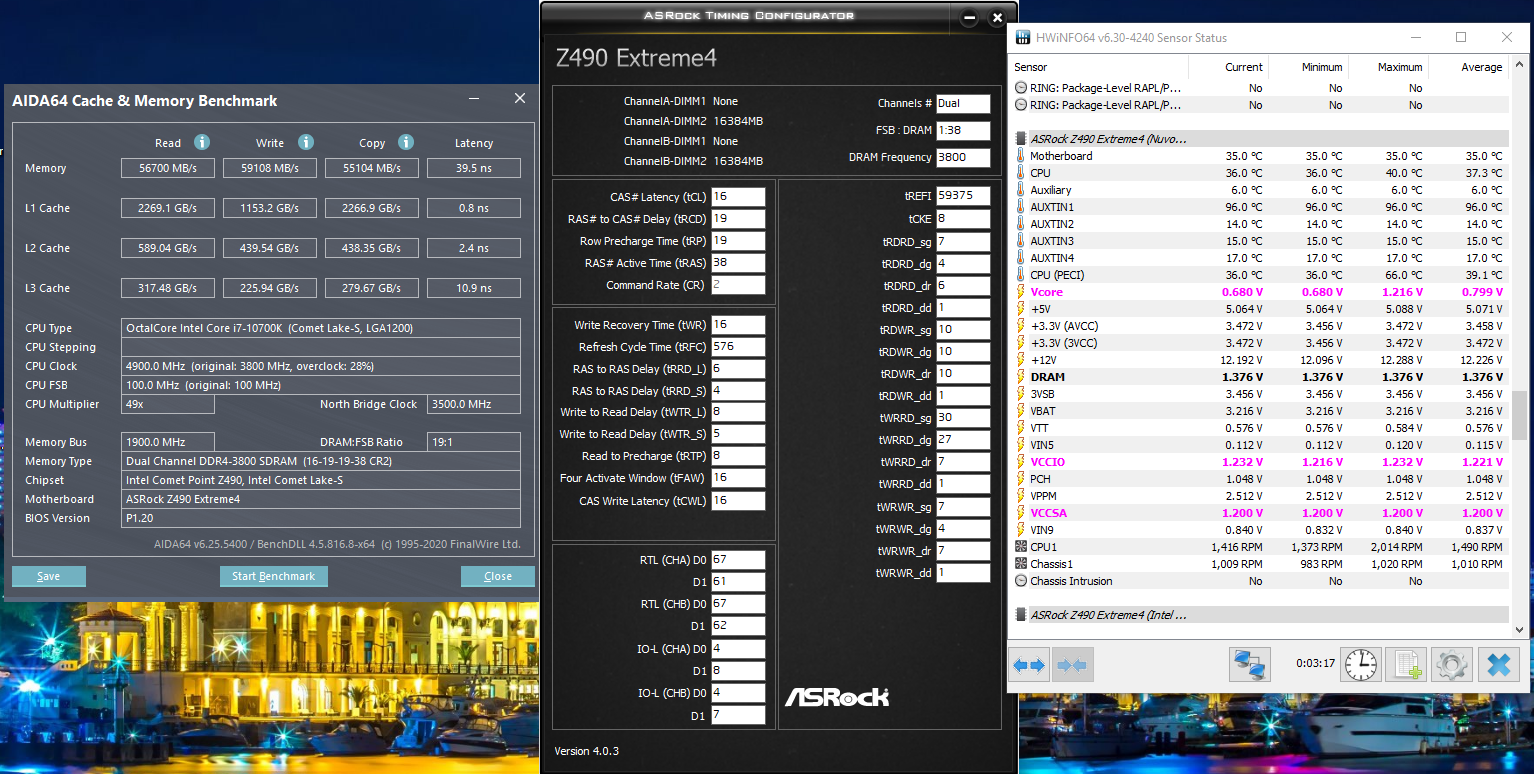Start logging with the HWiNFO log file icon
The height and width of the screenshot is (774, 1534).
(x=1407, y=664)
